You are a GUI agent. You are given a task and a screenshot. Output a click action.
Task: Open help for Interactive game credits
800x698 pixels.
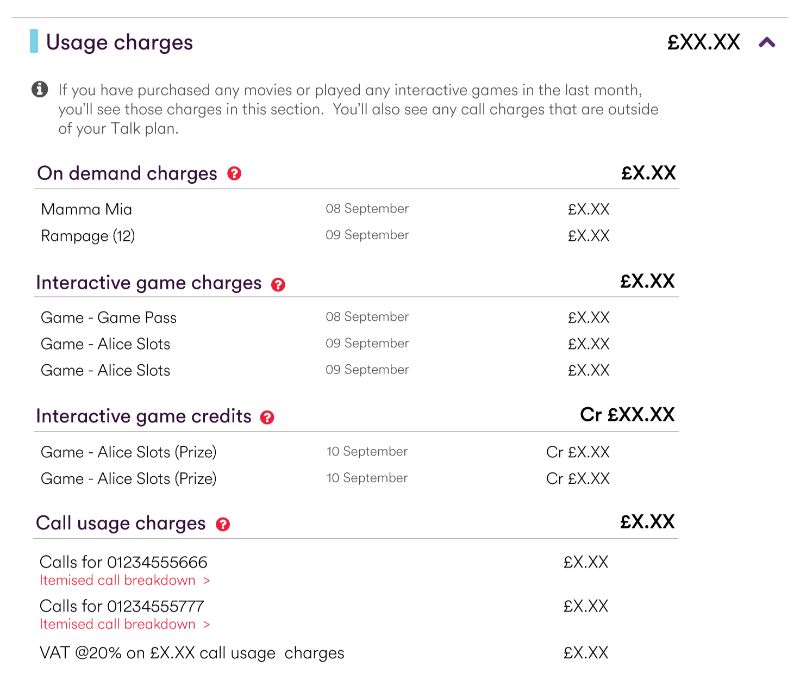[x=268, y=417]
